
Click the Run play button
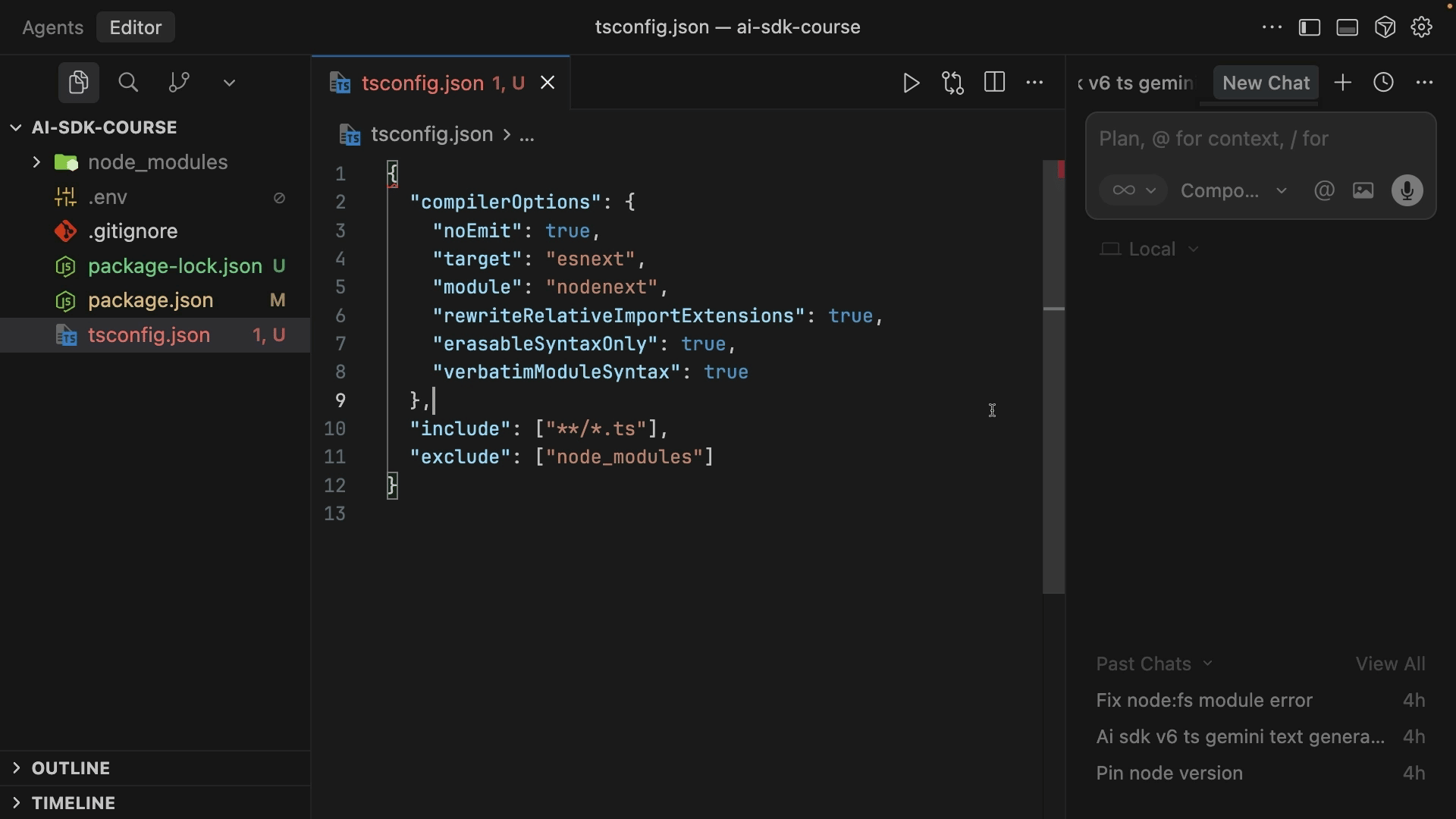click(911, 83)
